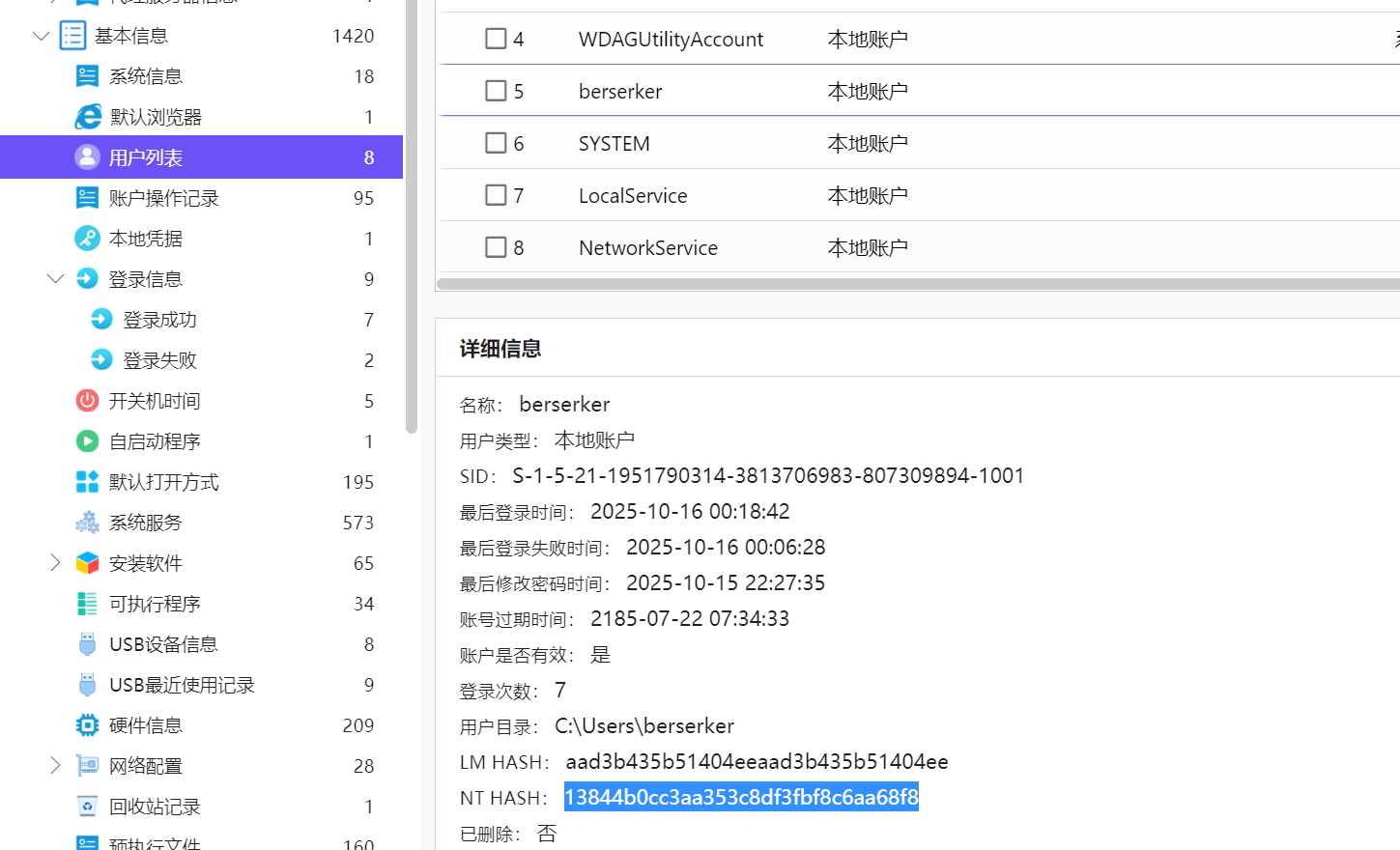Click the colored tiles icon for 默认打开方式
The height and width of the screenshot is (850, 1400).
tap(87, 482)
